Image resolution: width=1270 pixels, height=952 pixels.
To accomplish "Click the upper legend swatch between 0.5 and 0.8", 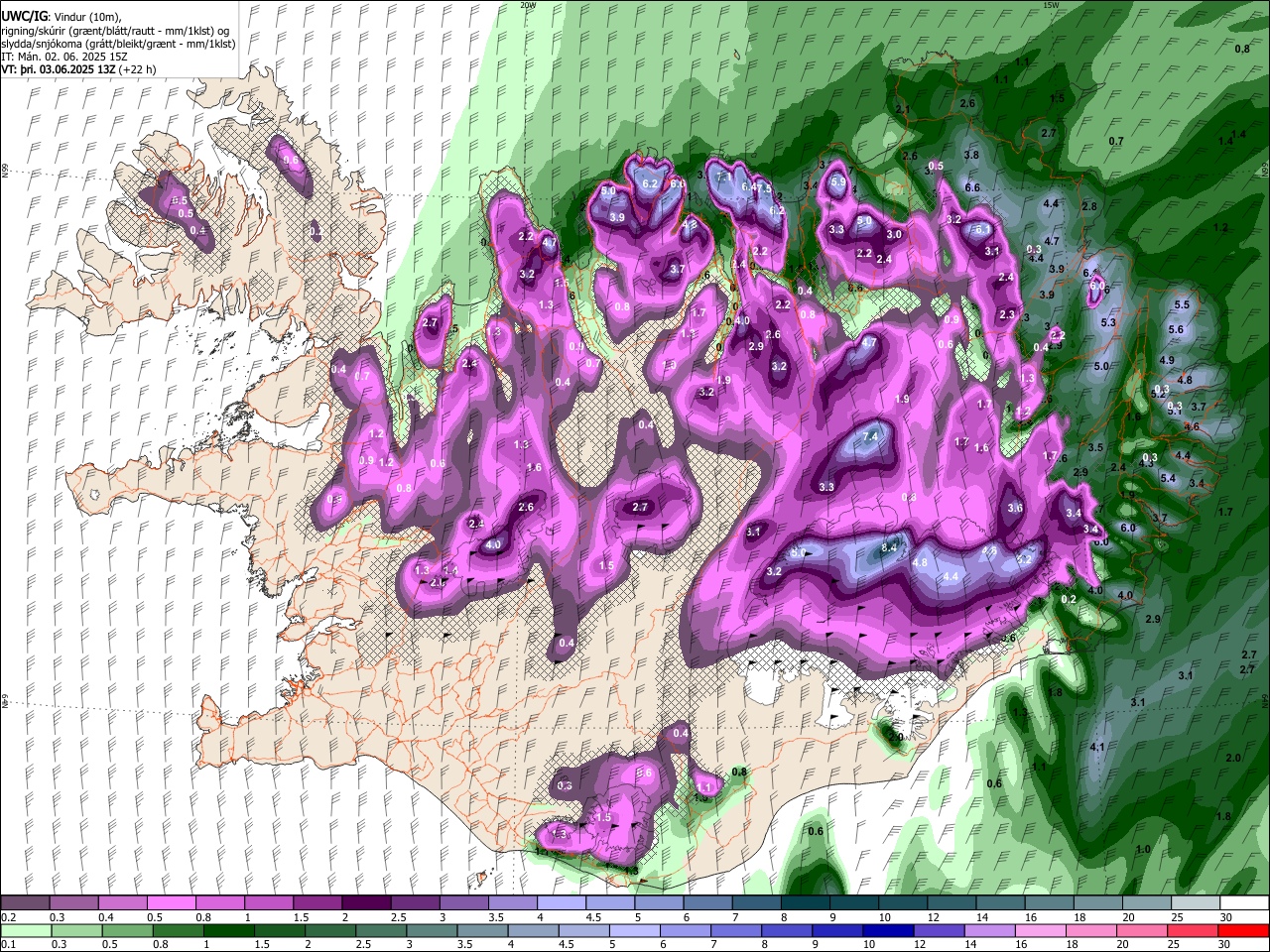I will [172, 903].
